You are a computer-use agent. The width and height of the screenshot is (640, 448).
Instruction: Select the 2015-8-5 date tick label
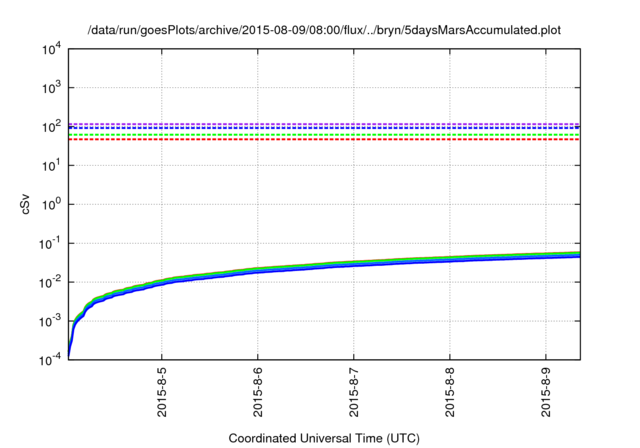coord(162,392)
